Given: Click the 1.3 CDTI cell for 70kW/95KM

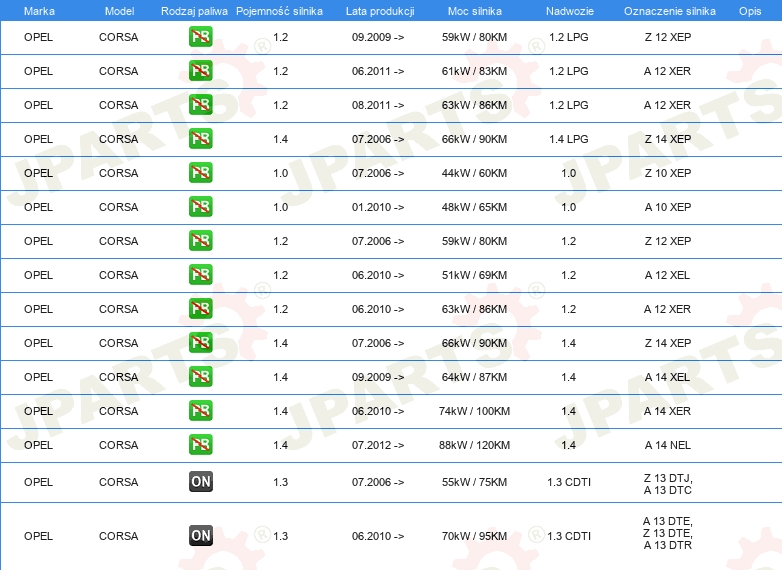Looking at the screenshot, I should [569, 536].
